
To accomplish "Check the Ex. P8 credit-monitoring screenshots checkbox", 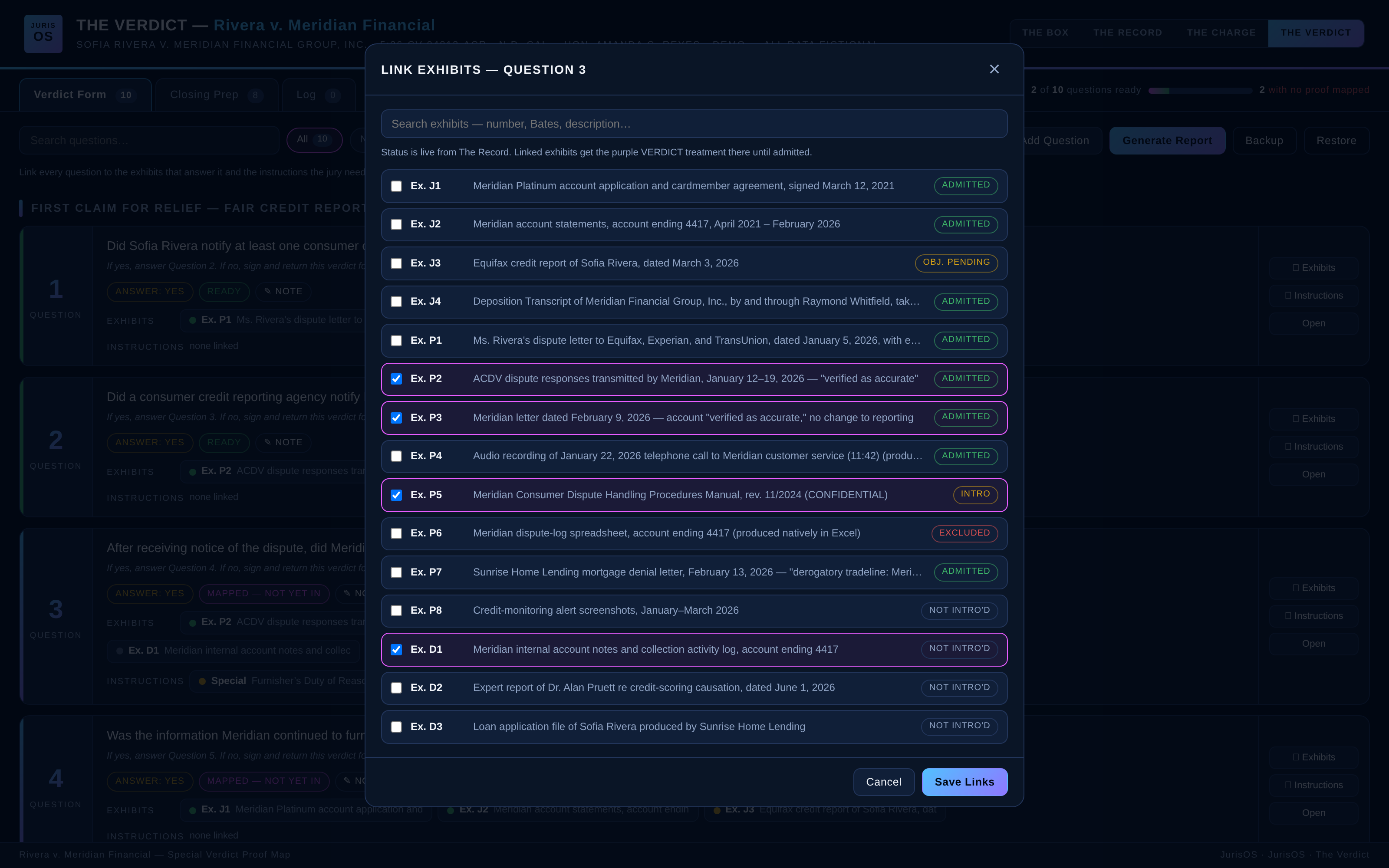I will 396,611.
